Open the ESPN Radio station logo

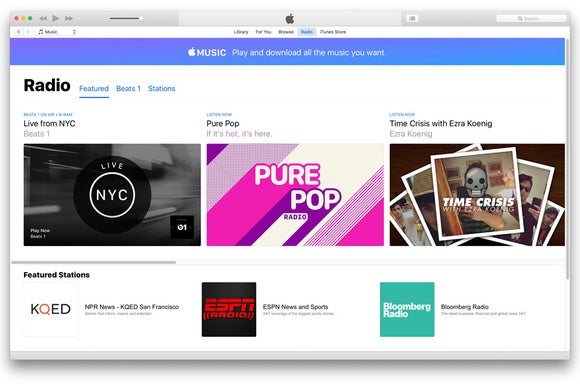coord(229,309)
